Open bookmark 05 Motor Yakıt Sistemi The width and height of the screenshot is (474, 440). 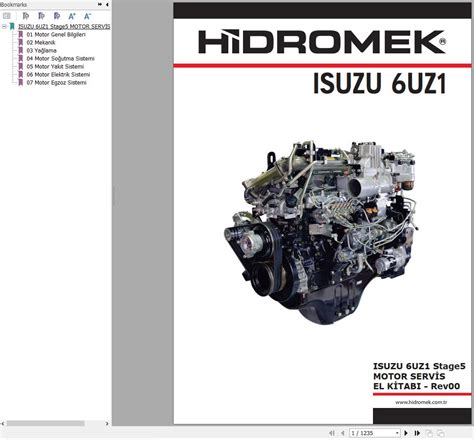pos(55,66)
